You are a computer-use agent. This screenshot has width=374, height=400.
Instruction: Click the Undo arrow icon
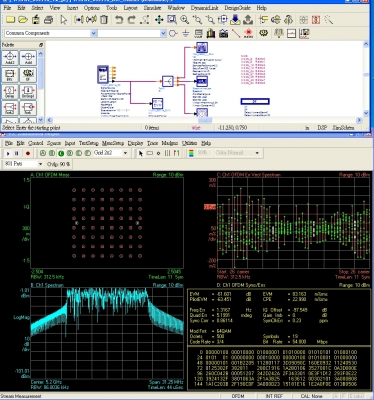119,20
